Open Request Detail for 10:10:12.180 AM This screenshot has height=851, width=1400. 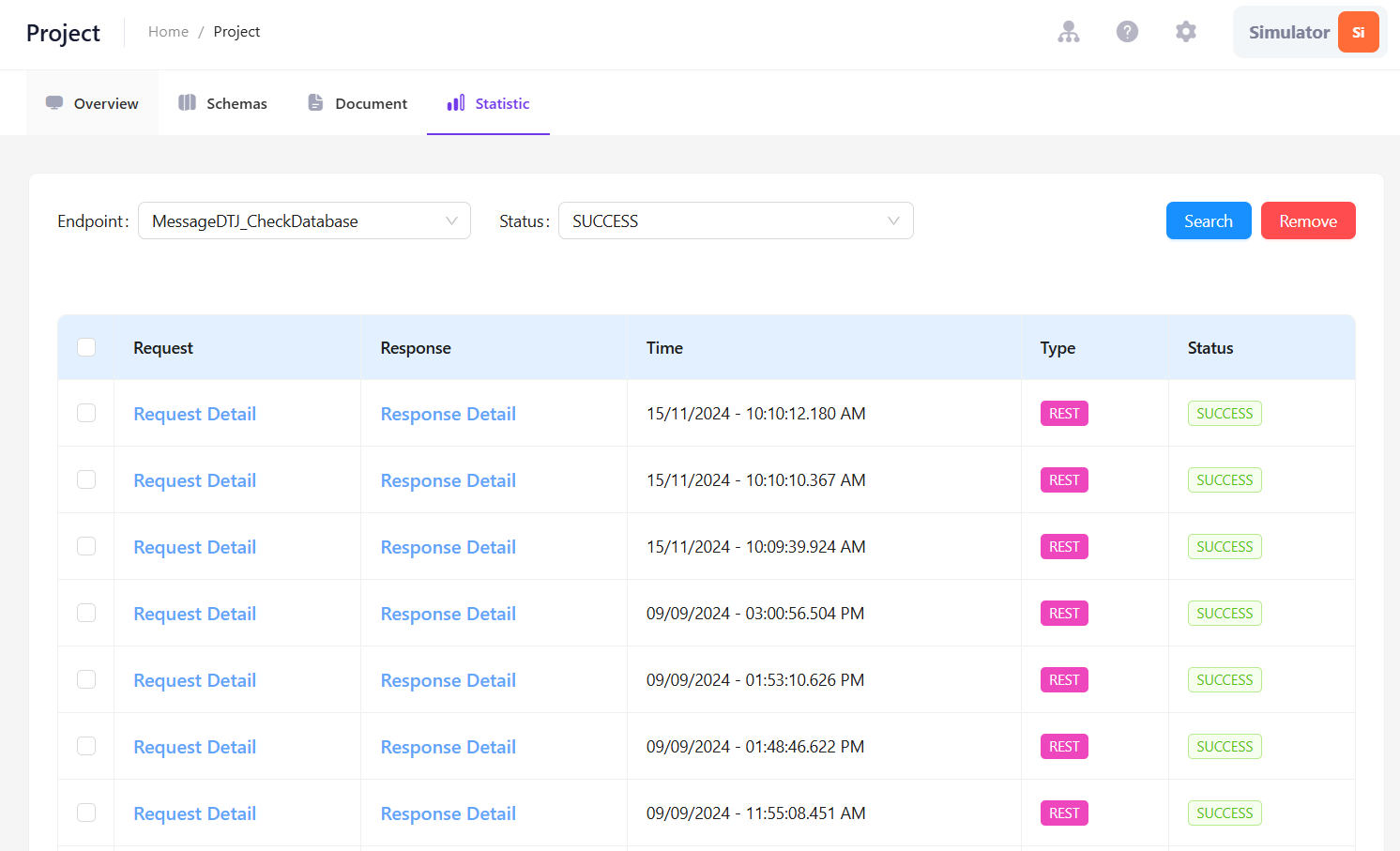(195, 414)
